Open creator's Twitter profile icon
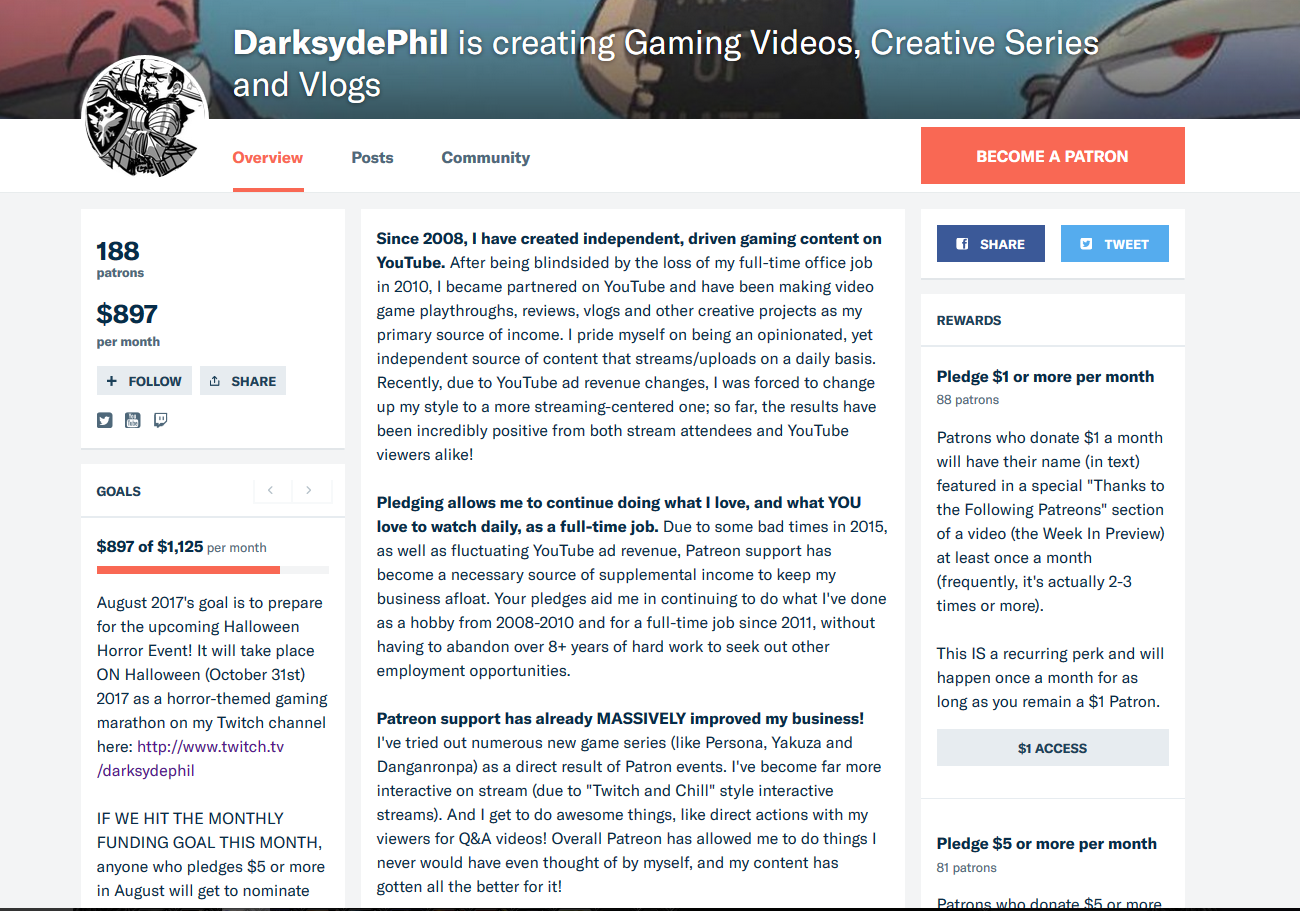This screenshot has width=1300, height=911. click(104, 421)
